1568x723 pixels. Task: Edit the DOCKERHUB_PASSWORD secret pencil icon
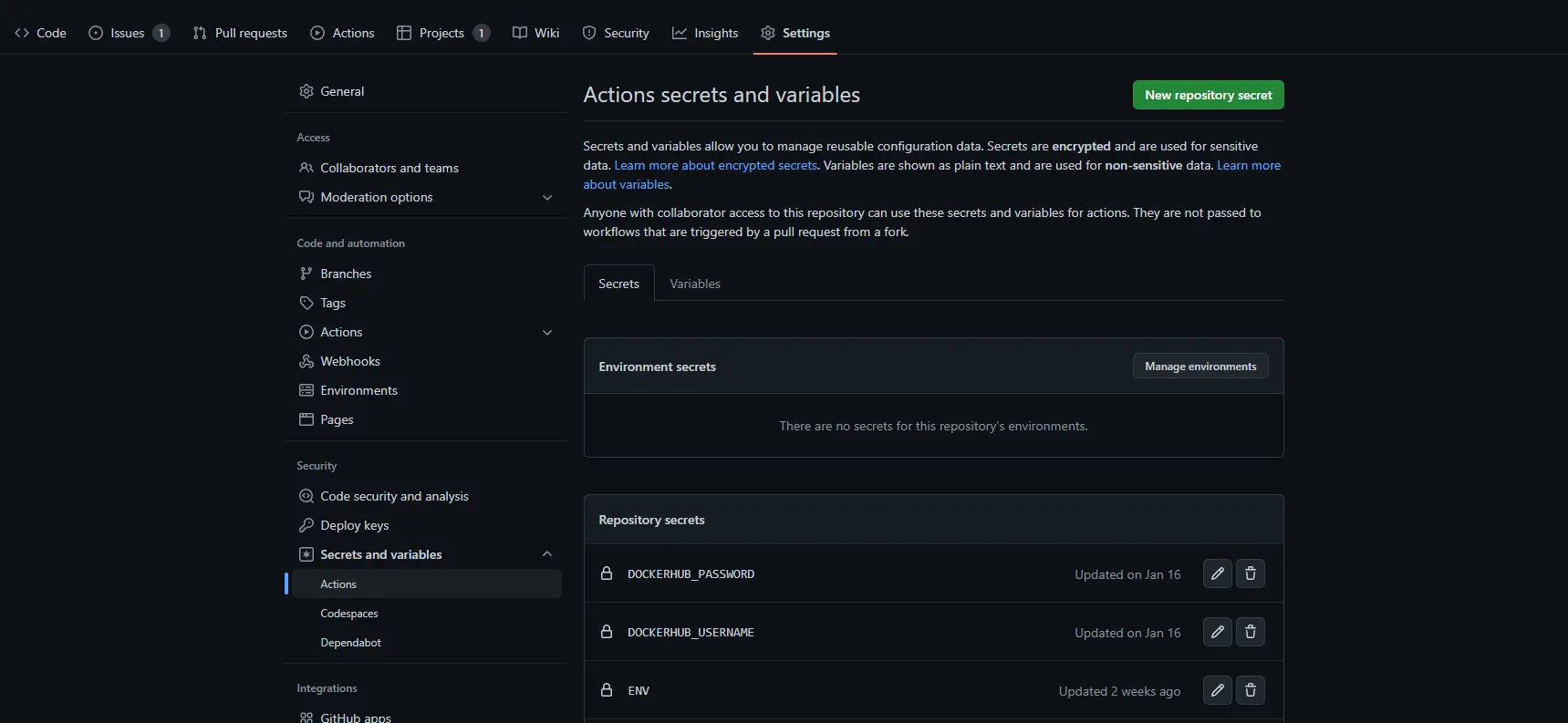point(1217,573)
